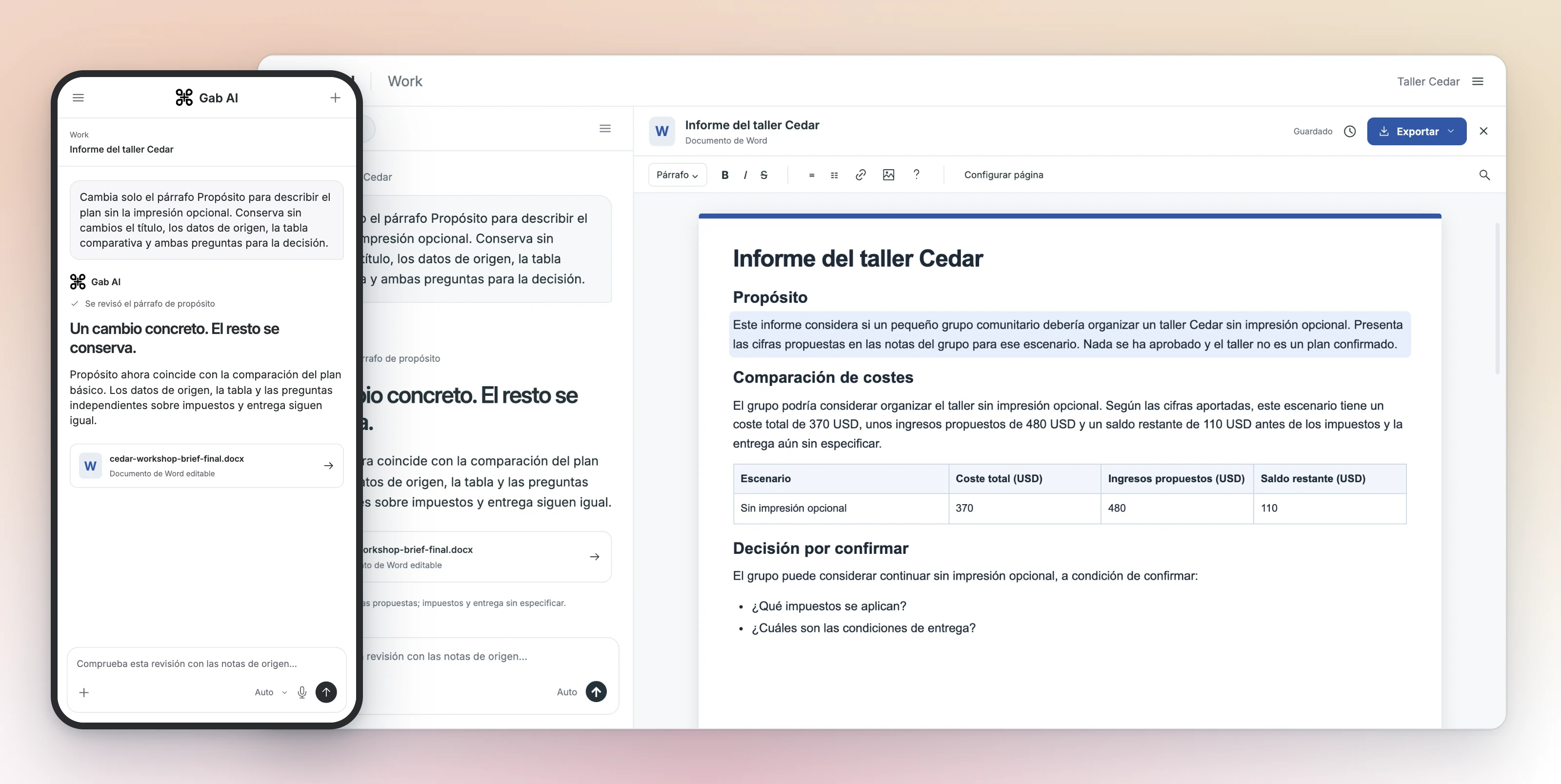Close the document editor panel with the X
1561x784 pixels.
pos(1483,131)
